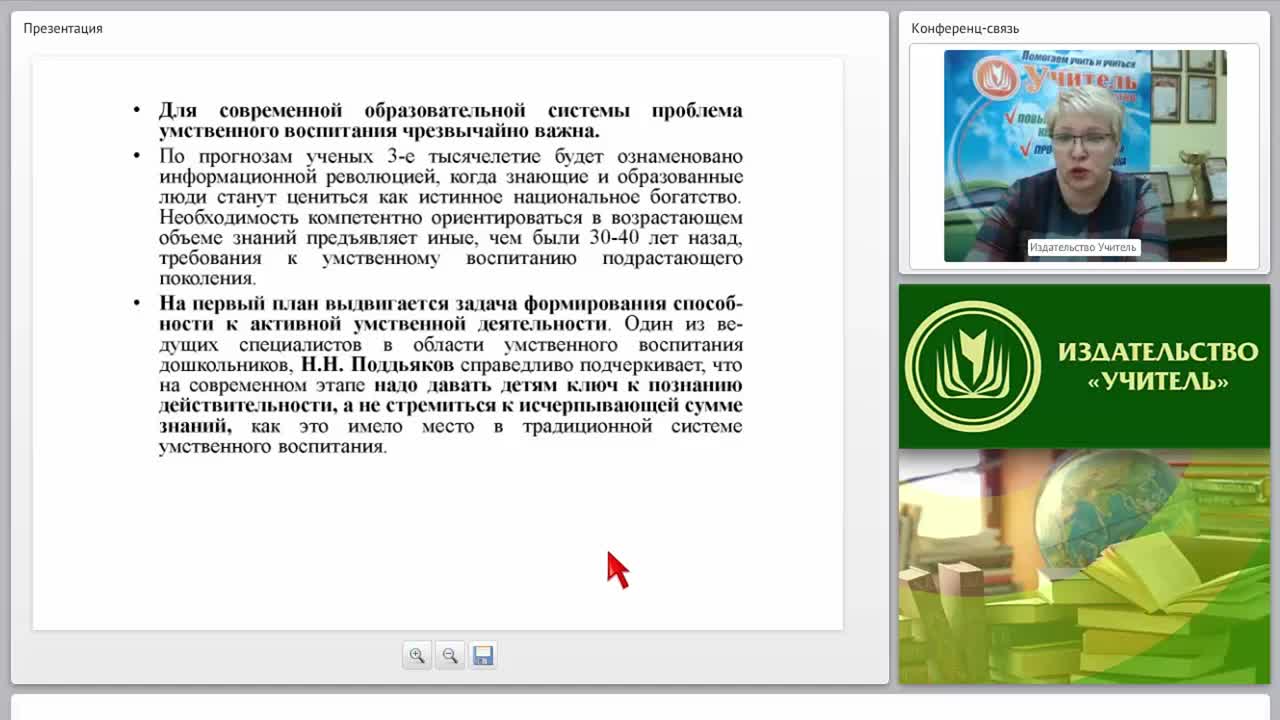Click the round publisher logo emblem
The width and height of the screenshot is (1280, 720).
pyautogui.click(x=973, y=366)
